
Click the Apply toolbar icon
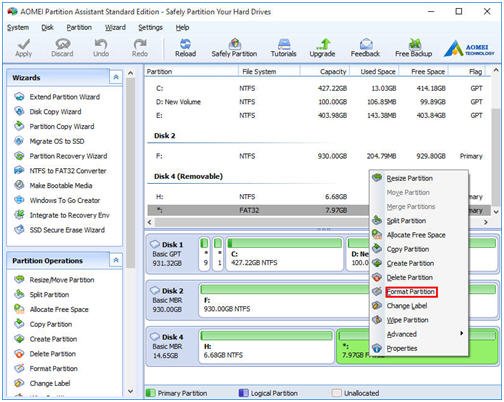pyautogui.click(x=23, y=48)
